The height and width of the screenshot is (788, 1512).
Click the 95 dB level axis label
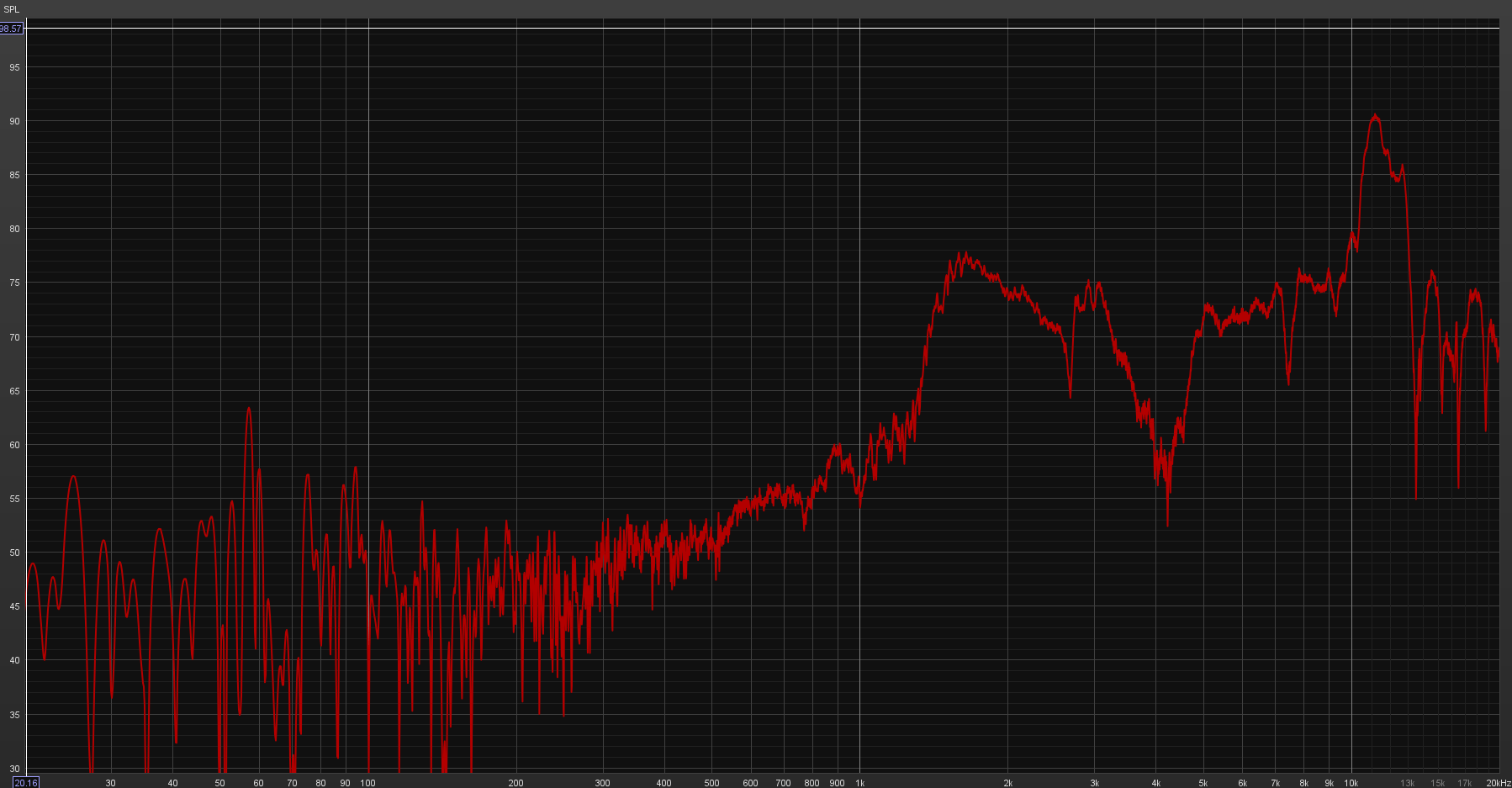click(x=14, y=67)
